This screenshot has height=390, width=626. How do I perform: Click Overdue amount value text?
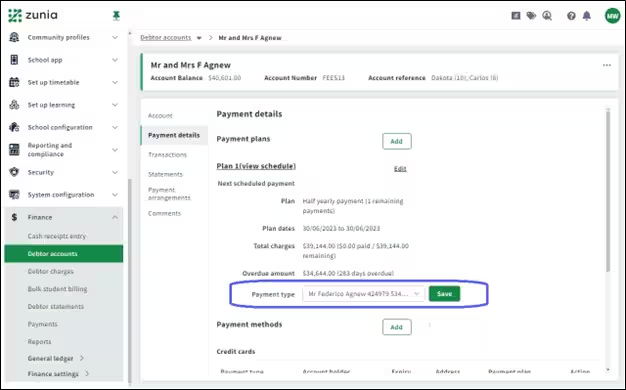[x=348, y=273]
